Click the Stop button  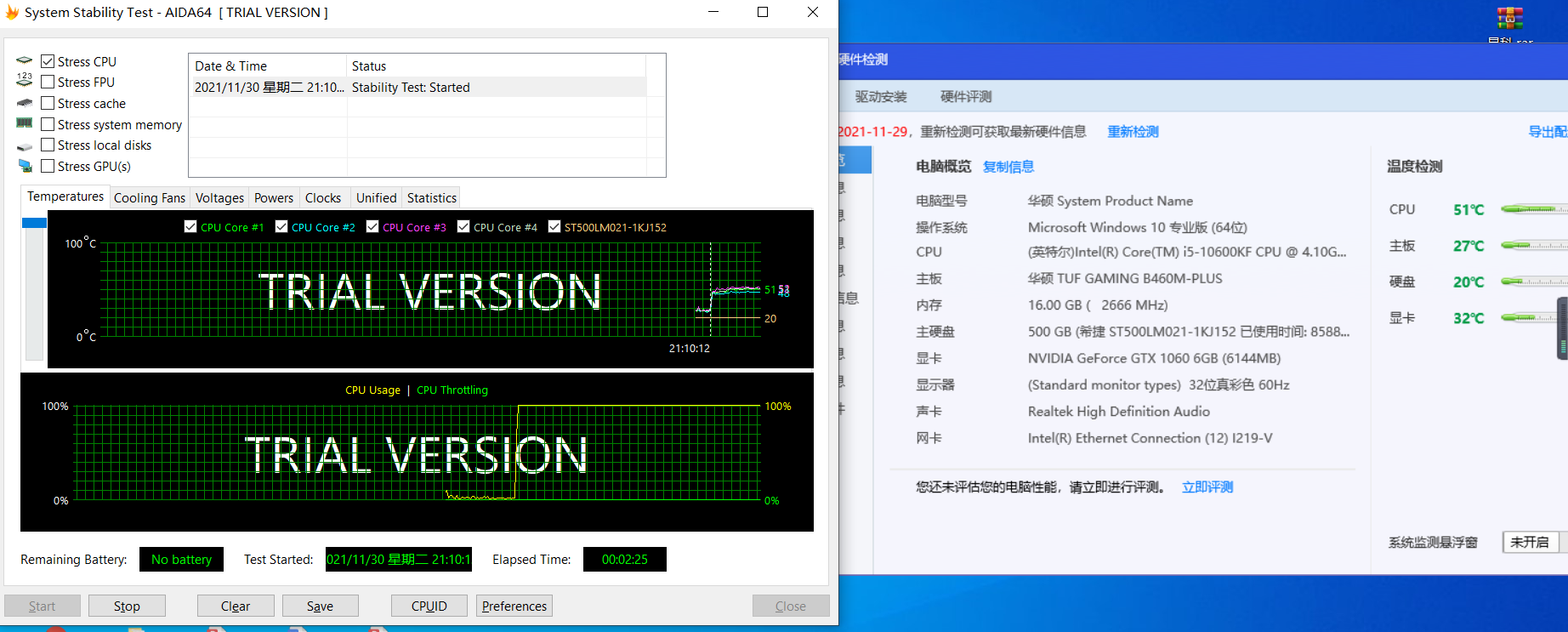[x=127, y=606]
